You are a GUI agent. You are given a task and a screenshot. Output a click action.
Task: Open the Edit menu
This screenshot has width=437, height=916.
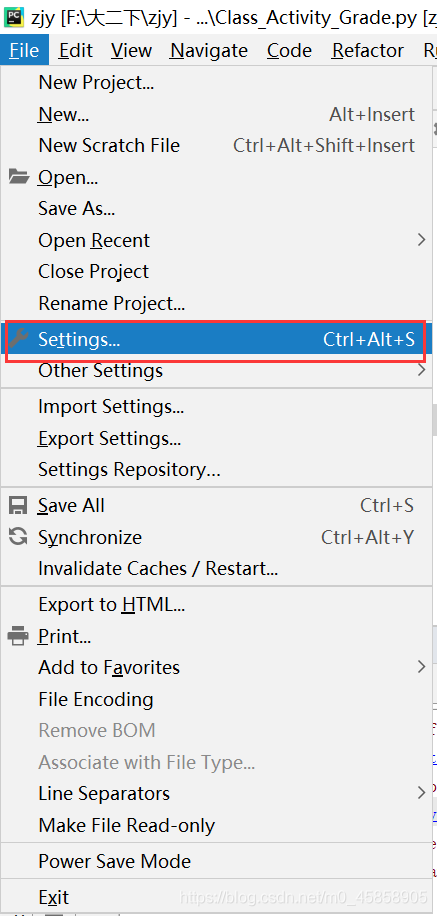(76, 51)
